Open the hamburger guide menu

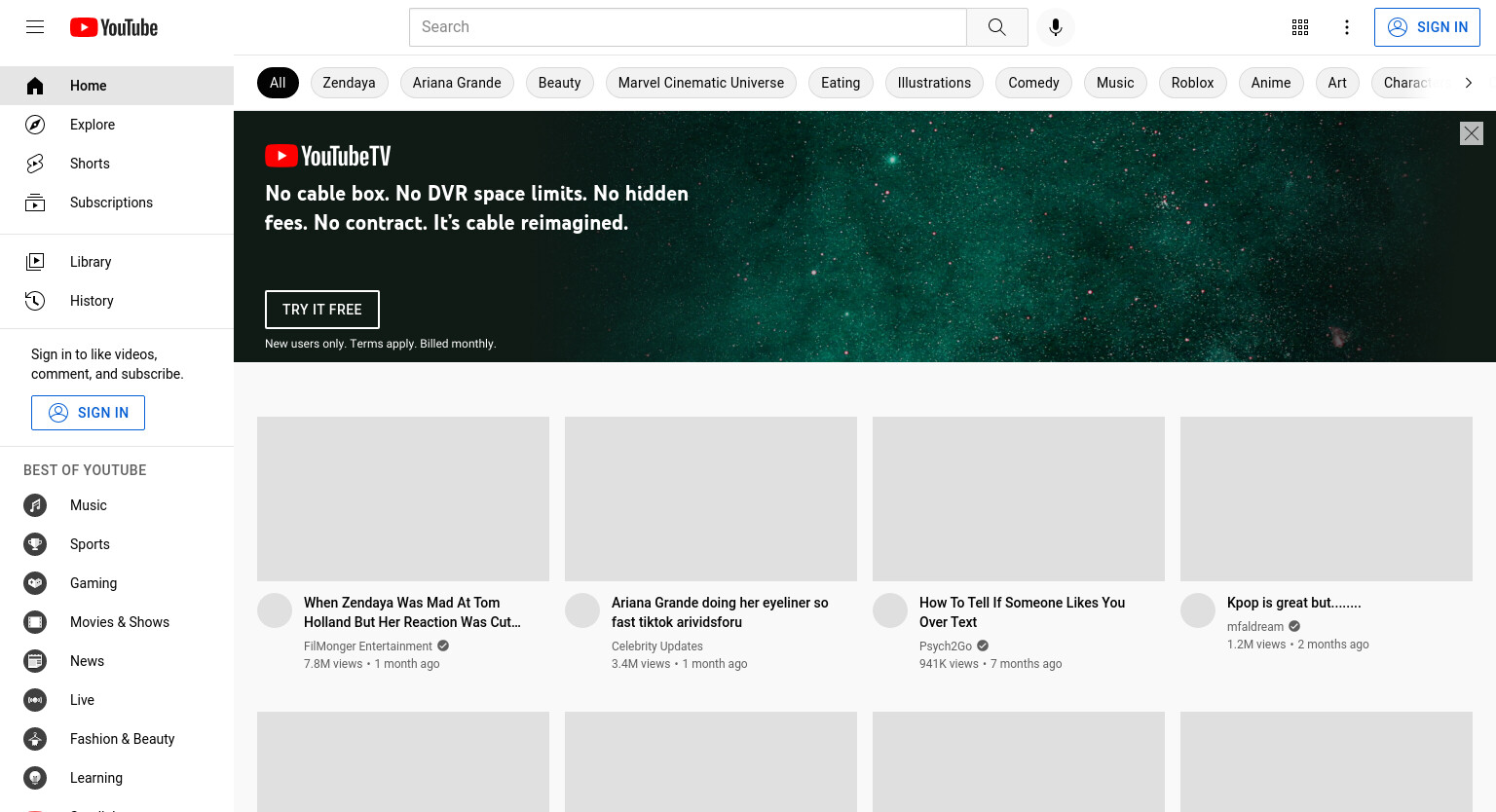click(x=35, y=27)
